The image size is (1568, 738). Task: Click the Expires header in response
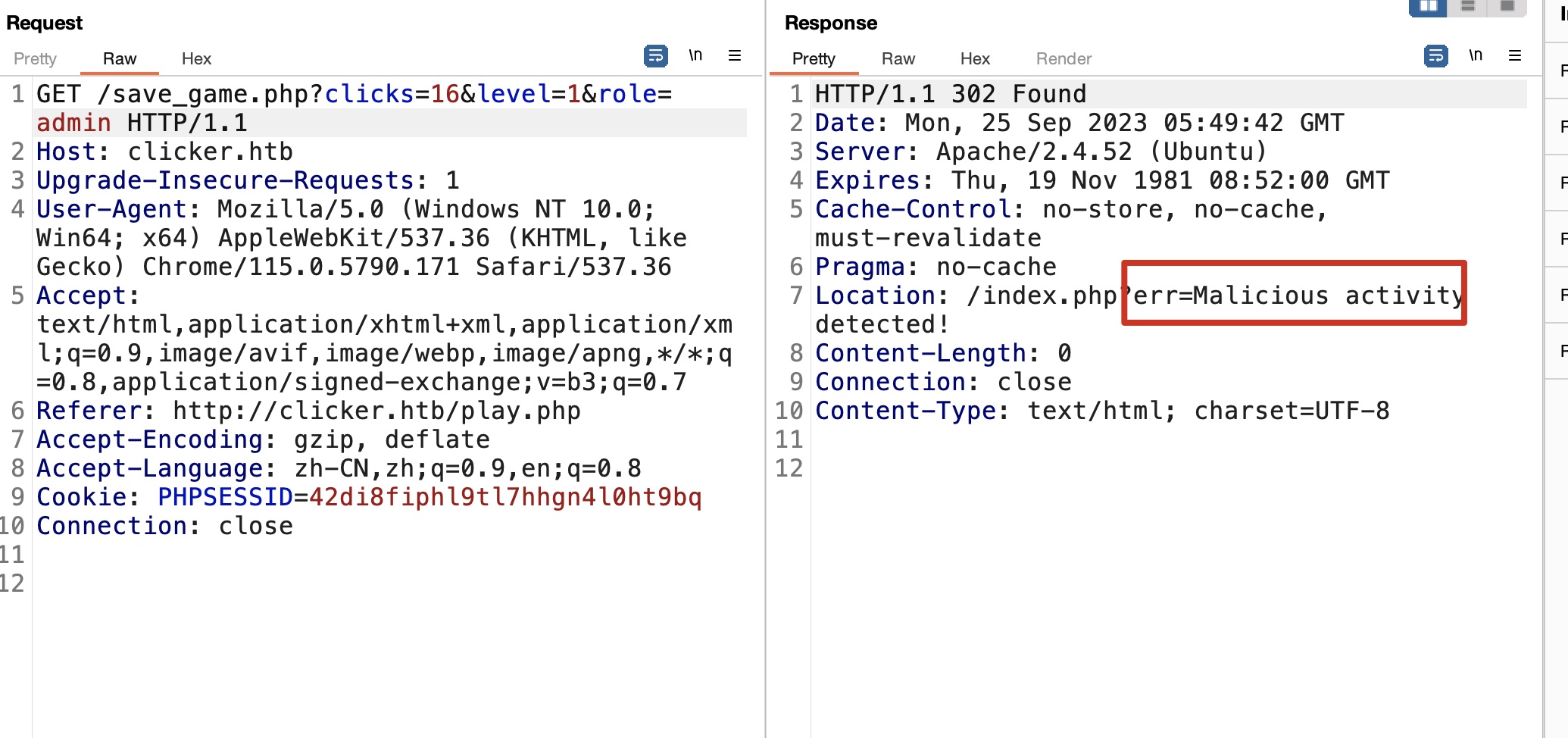(x=1102, y=180)
